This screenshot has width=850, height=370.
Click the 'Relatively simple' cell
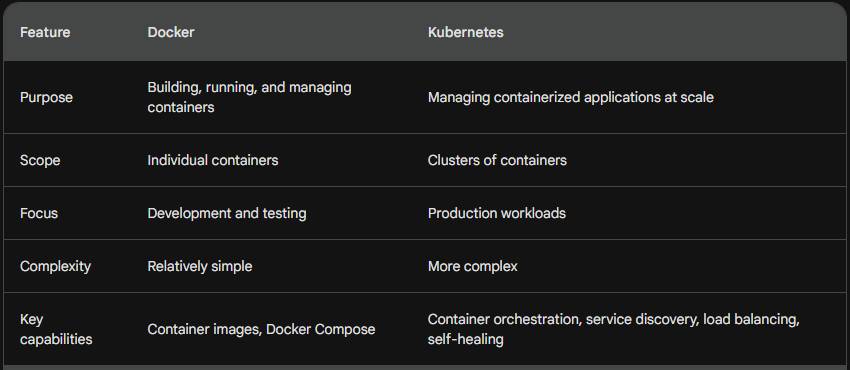click(199, 267)
